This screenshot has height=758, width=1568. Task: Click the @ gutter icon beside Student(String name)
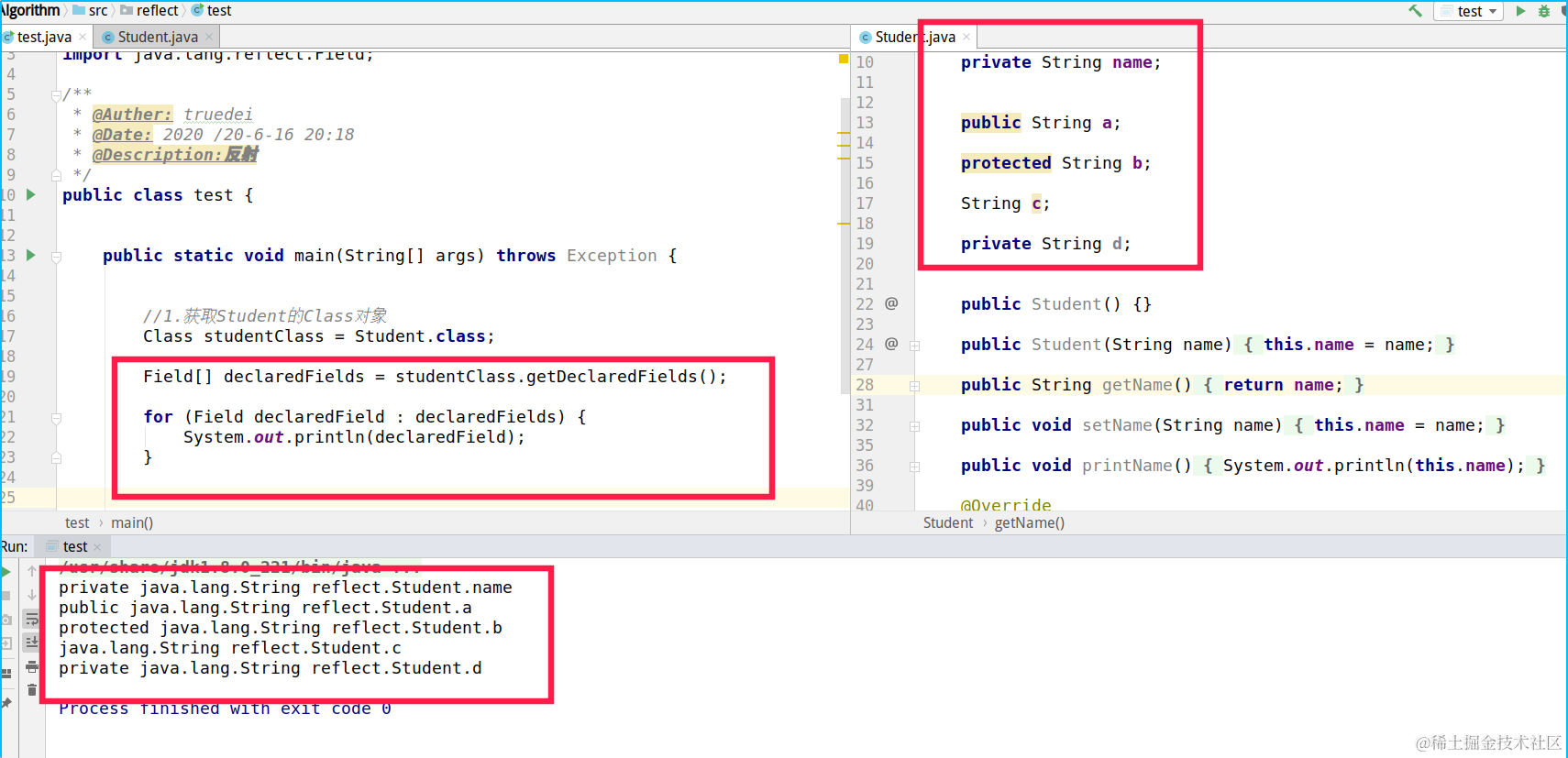point(891,344)
